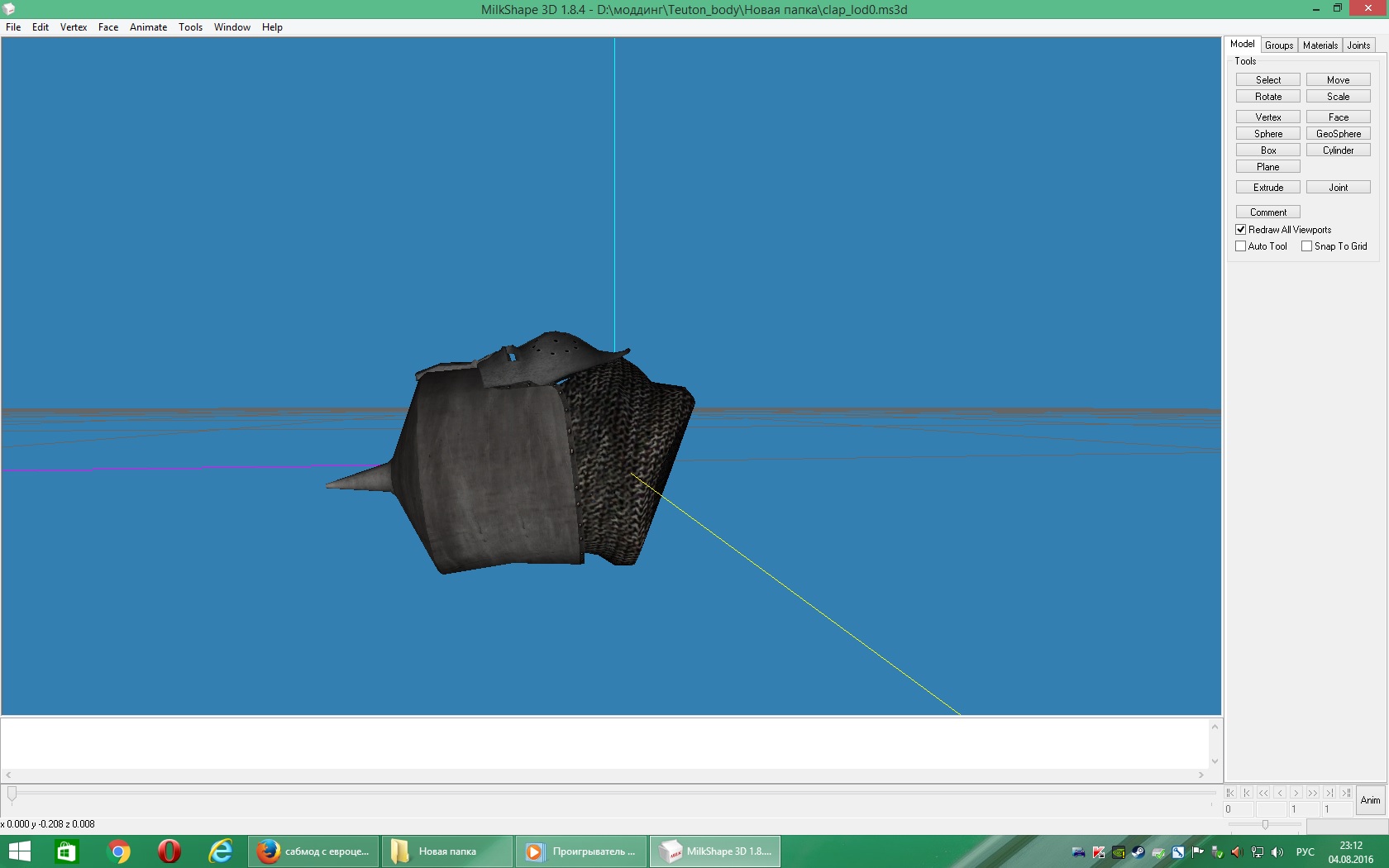Jump to last frame
The image size is (1389, 868).
coord(1346,793)
